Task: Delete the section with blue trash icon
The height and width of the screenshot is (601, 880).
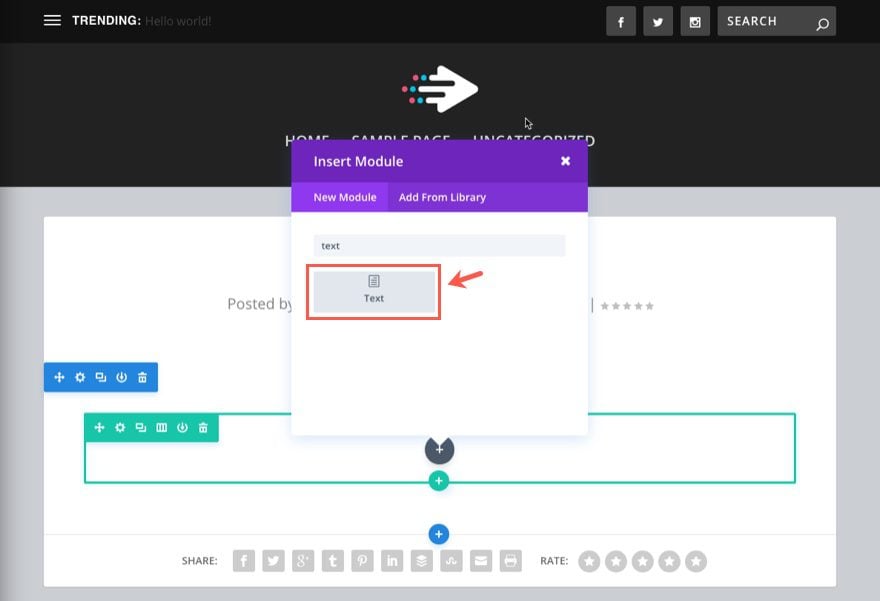Action: (x=143, y=377)
